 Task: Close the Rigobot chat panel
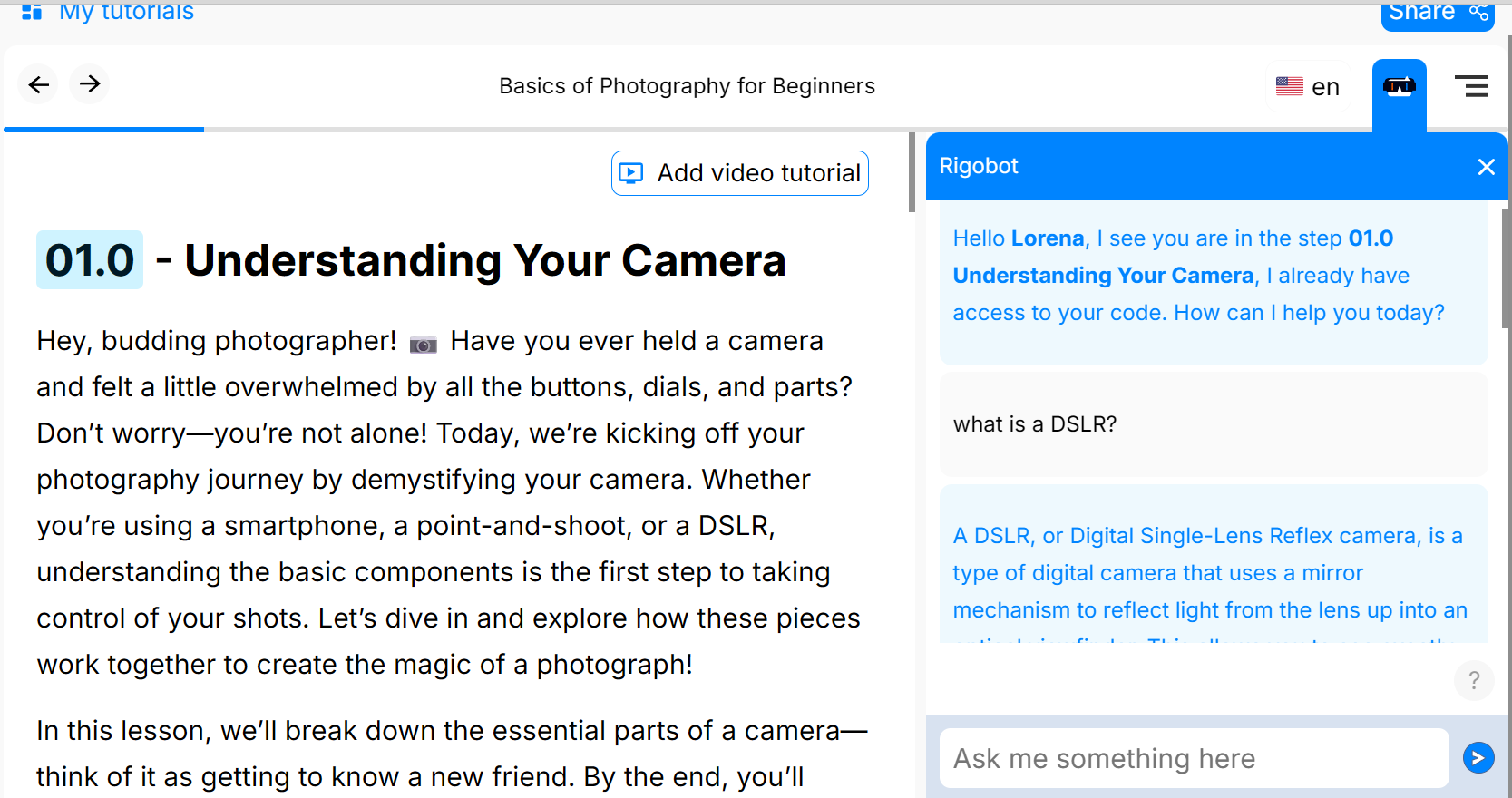[x=1486, y=167]
